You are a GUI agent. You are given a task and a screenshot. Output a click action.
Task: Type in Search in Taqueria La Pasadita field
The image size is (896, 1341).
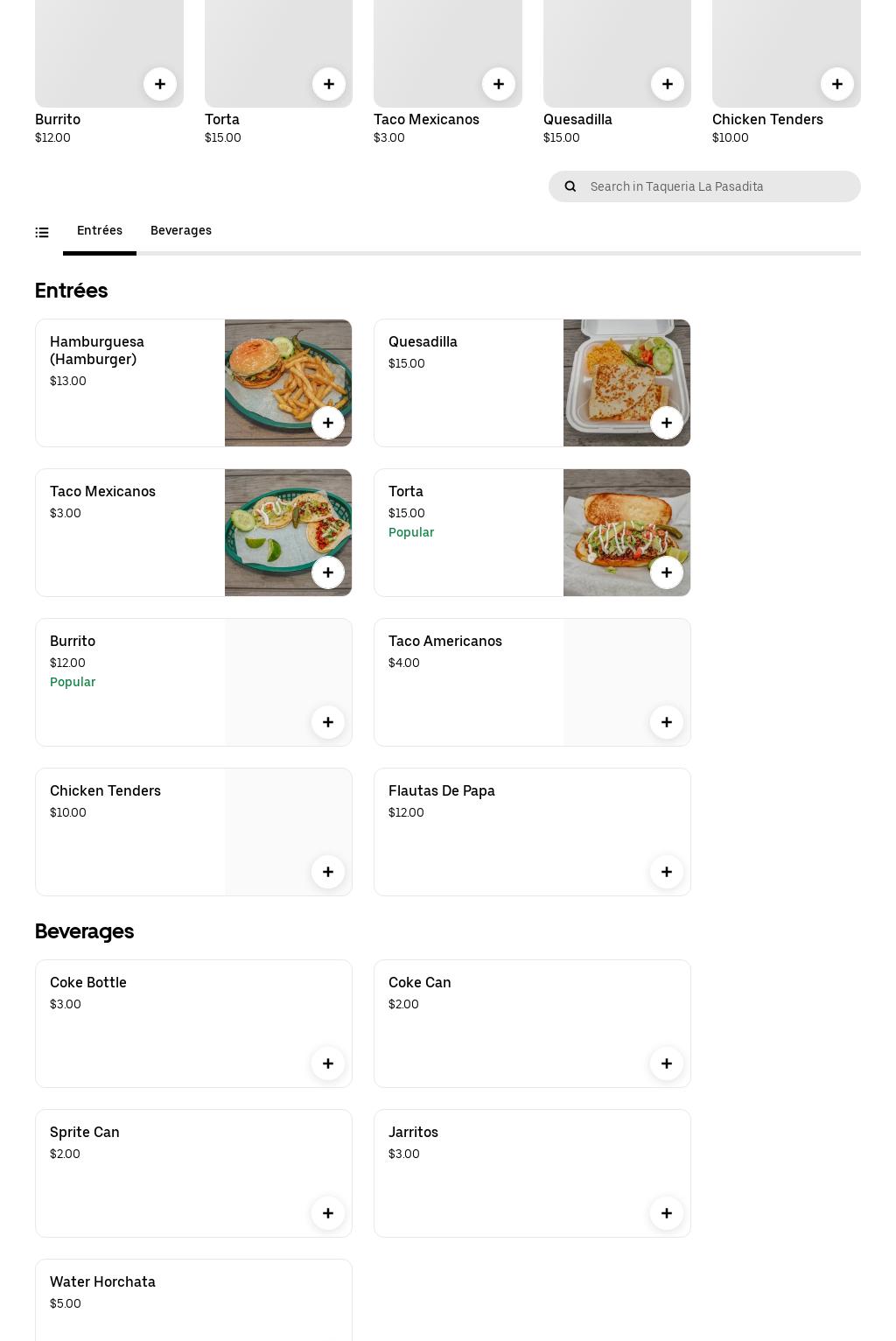tap(719, 186)
